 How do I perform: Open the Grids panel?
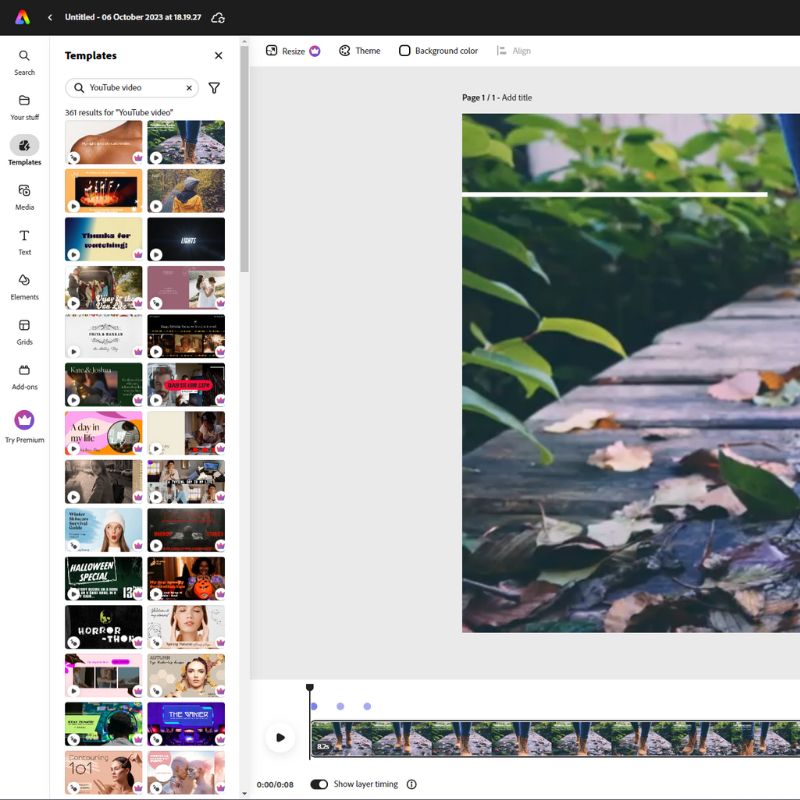click(24, 332)
